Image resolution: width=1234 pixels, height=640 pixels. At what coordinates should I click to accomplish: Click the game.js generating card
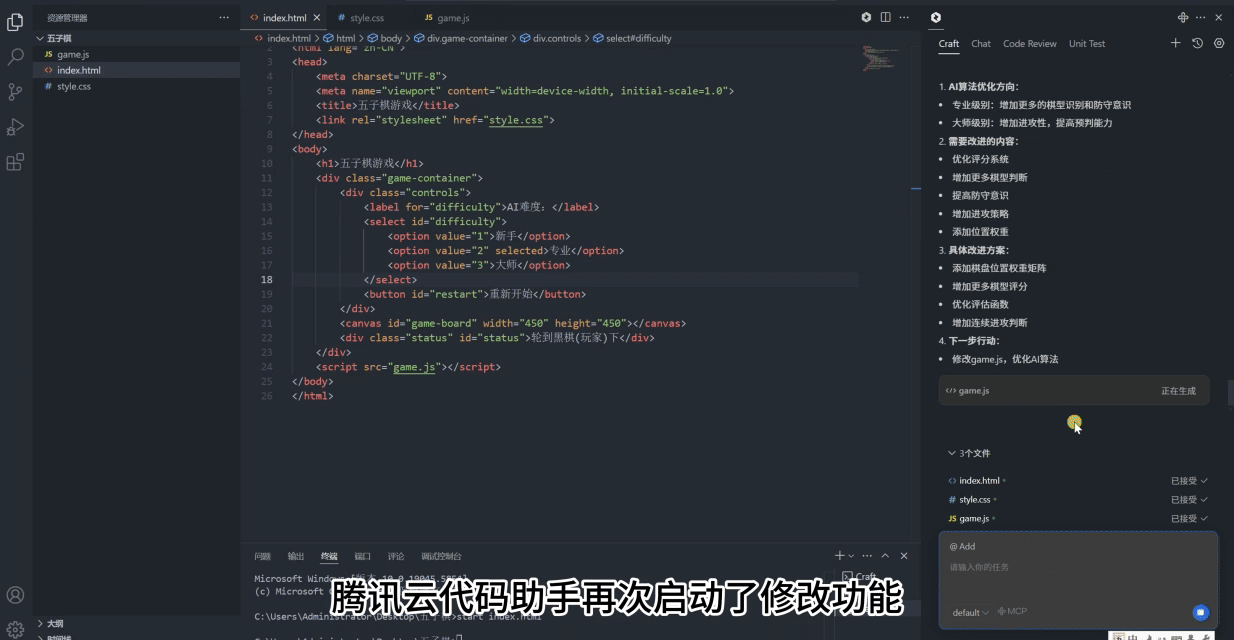pyautogui.click(x=1073, y=391)
